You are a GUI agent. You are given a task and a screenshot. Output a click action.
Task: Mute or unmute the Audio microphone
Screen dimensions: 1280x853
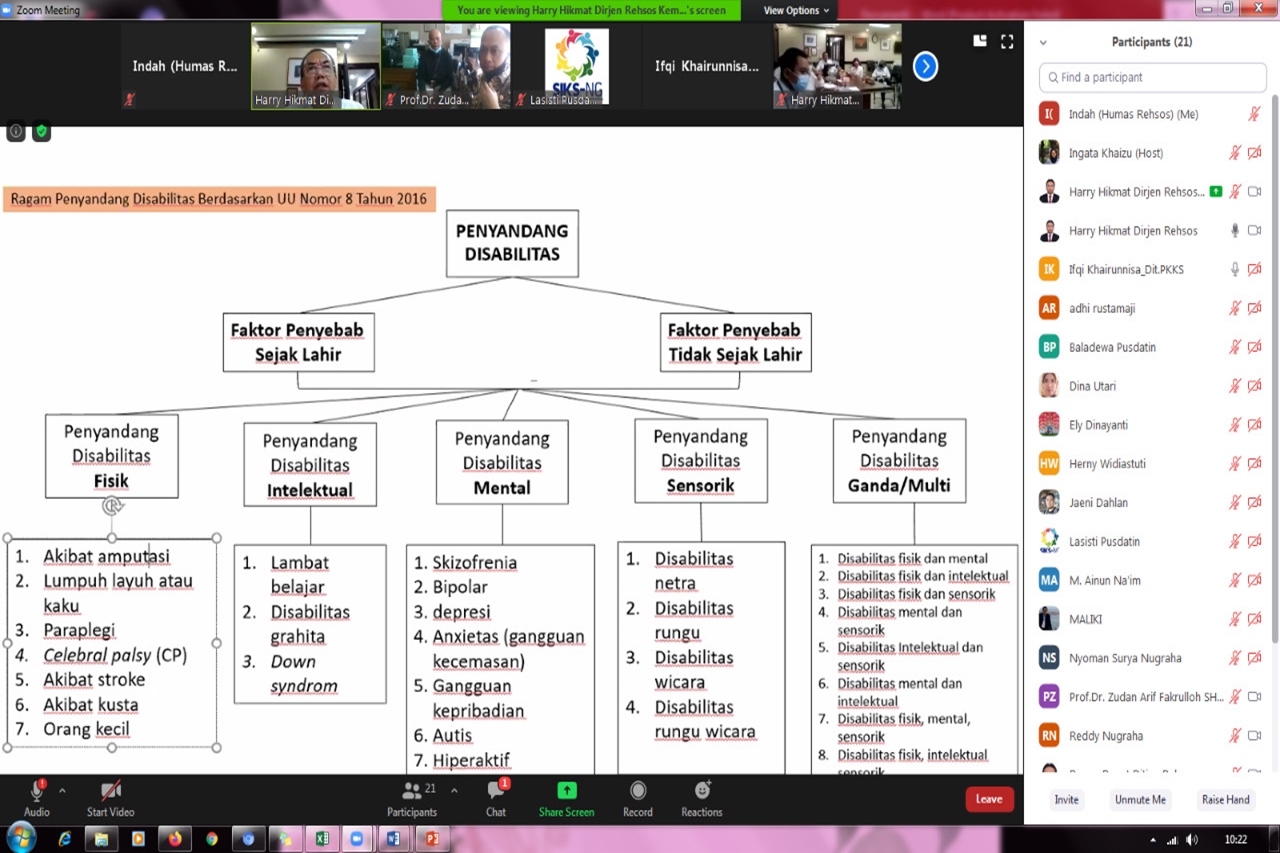pyautogui.click(x=37, y=798)
